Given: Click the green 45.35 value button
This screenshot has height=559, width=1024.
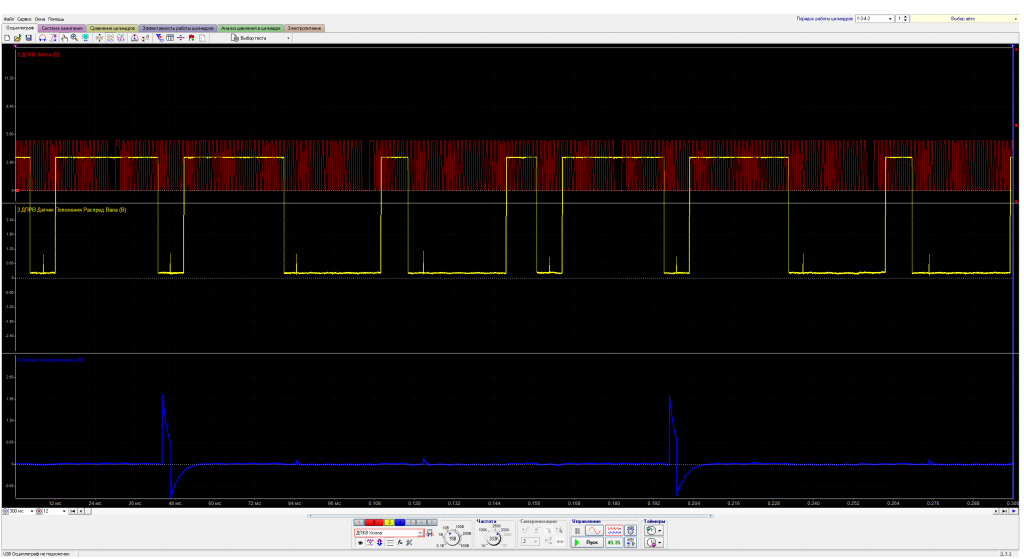Looking at the screenshot, I should 614,542.
